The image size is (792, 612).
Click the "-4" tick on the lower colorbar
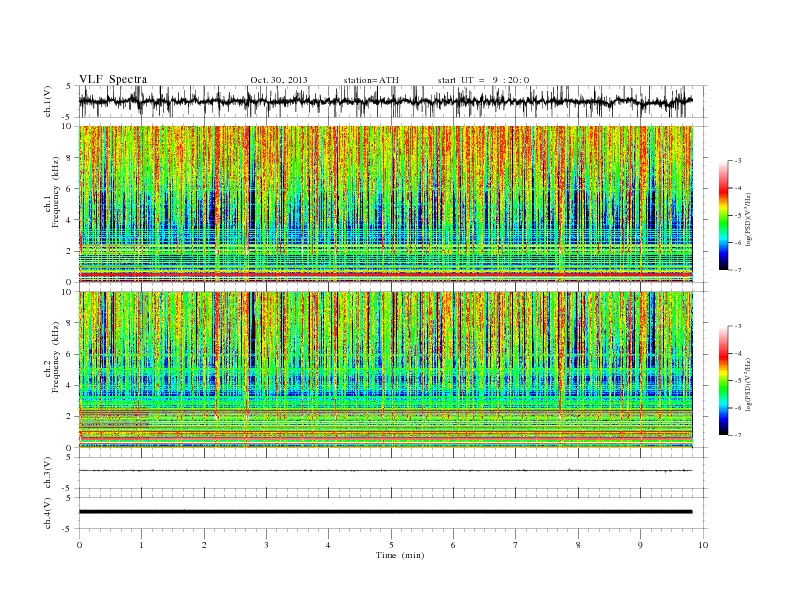coord(738,353)
